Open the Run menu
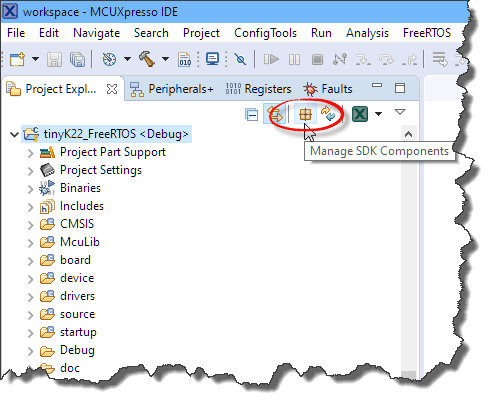 pyautogui.click(x=321, y=33)
